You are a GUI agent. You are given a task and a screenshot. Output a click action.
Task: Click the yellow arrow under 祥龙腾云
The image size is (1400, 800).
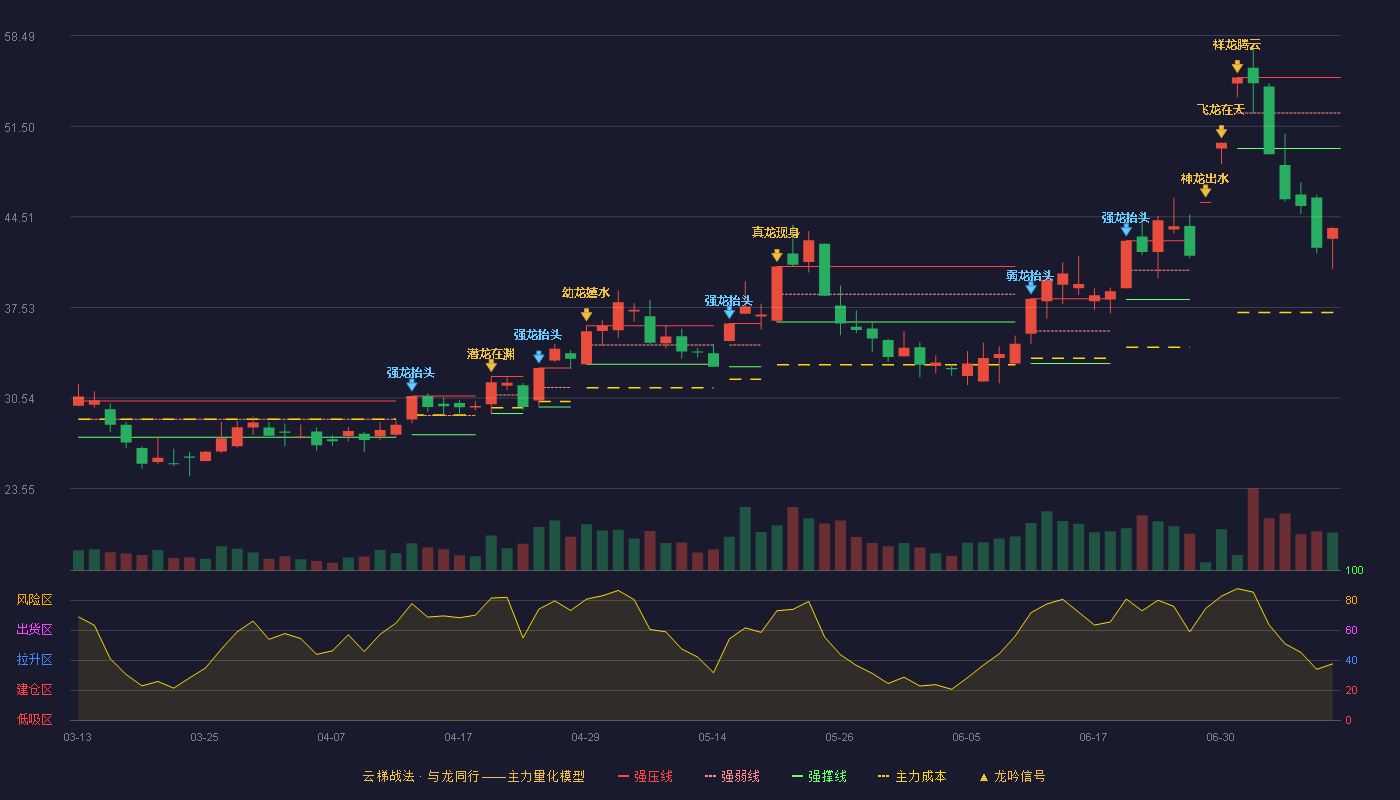(x=1237, y=67)
